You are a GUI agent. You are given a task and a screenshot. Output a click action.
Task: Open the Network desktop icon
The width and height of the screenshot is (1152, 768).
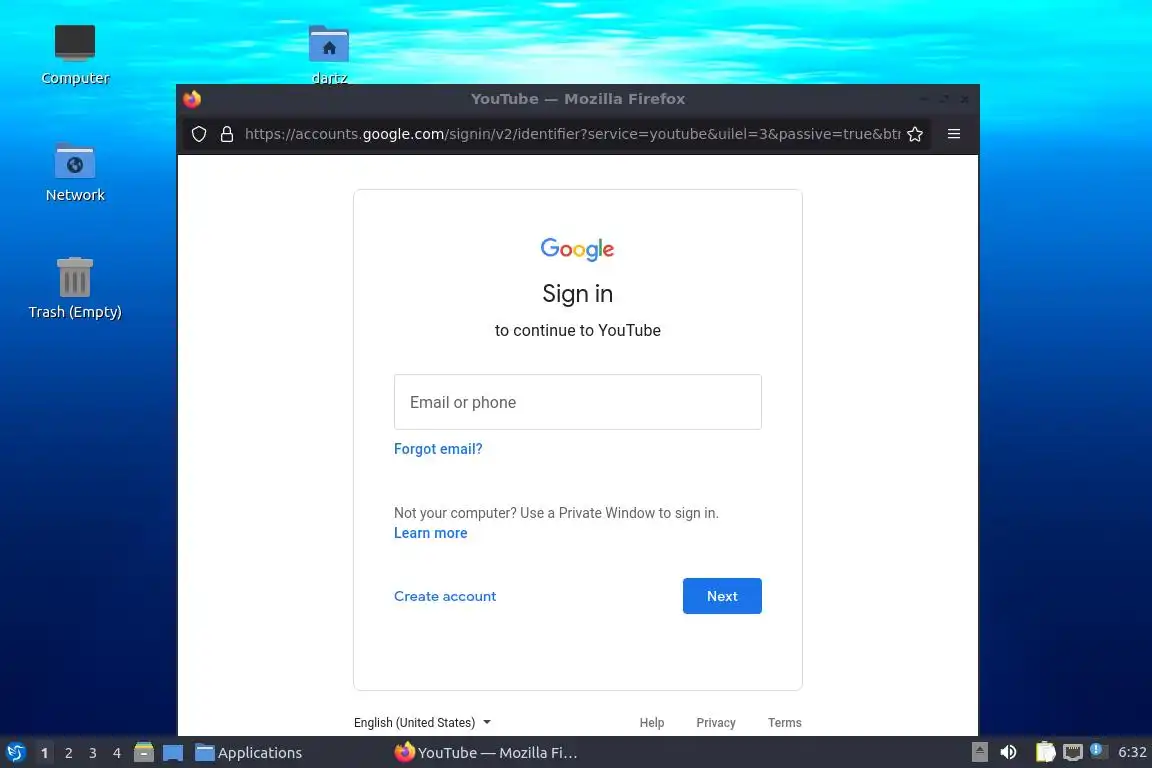(75, 173)
